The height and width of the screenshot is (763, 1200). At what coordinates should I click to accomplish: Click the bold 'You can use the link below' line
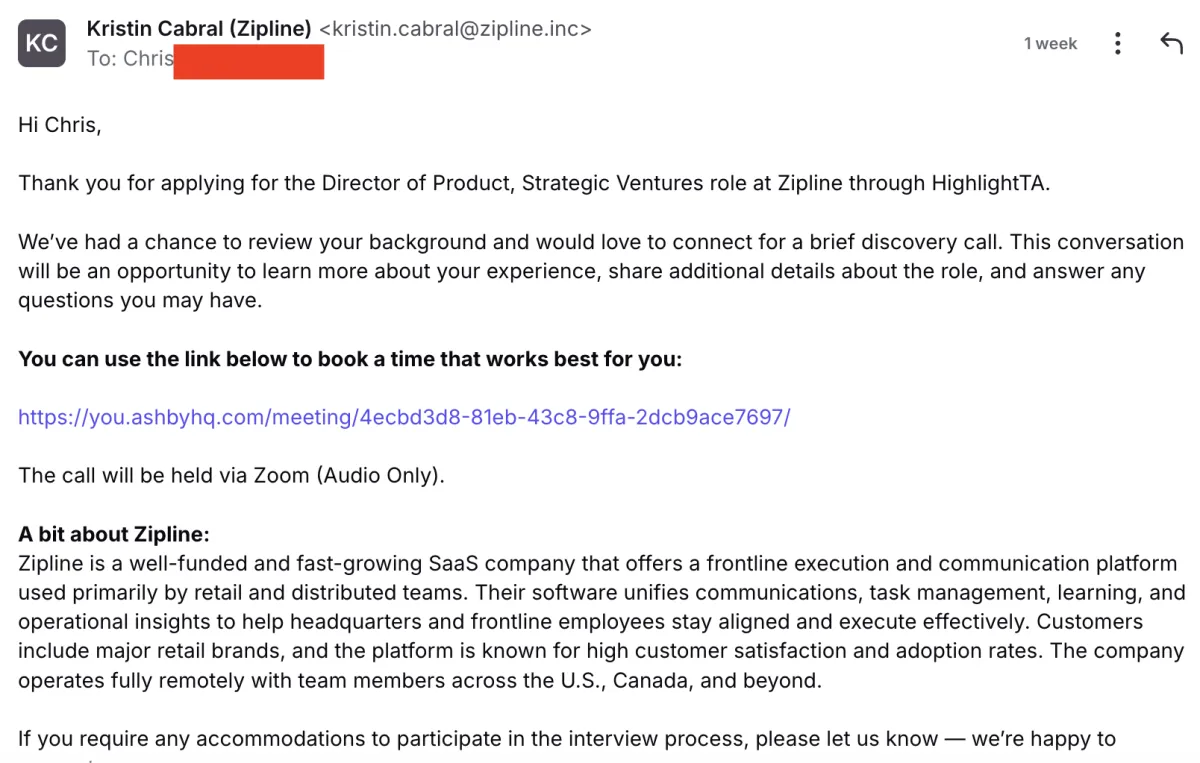point(350,359)
